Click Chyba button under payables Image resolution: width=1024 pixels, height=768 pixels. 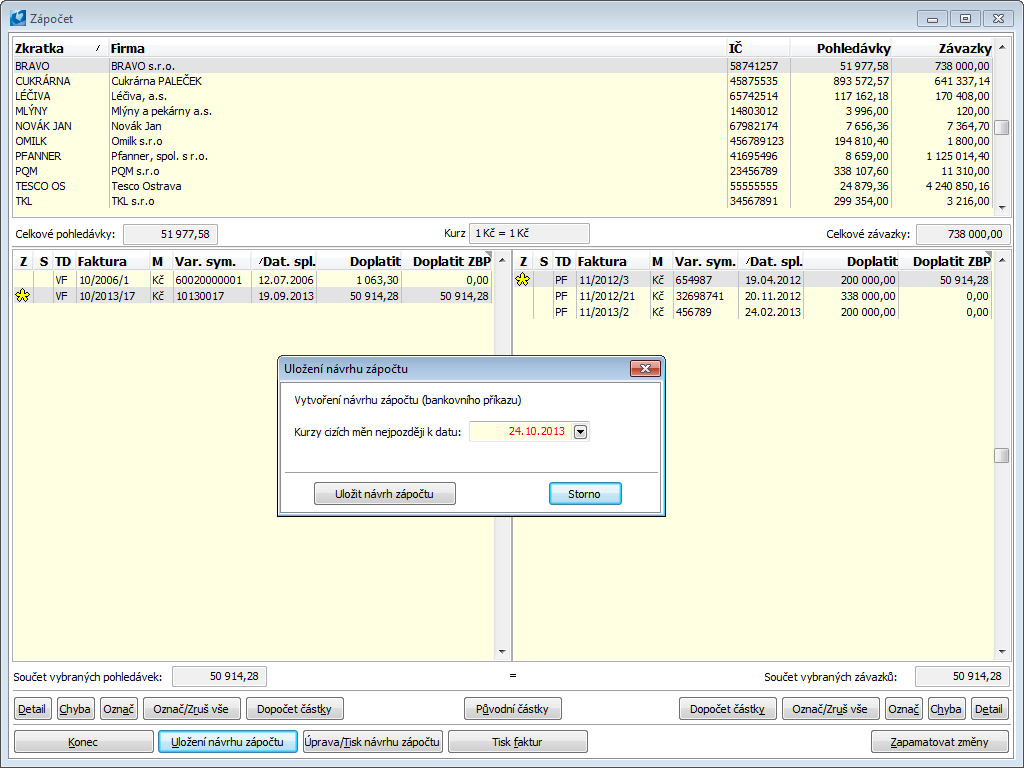(946, 709)
